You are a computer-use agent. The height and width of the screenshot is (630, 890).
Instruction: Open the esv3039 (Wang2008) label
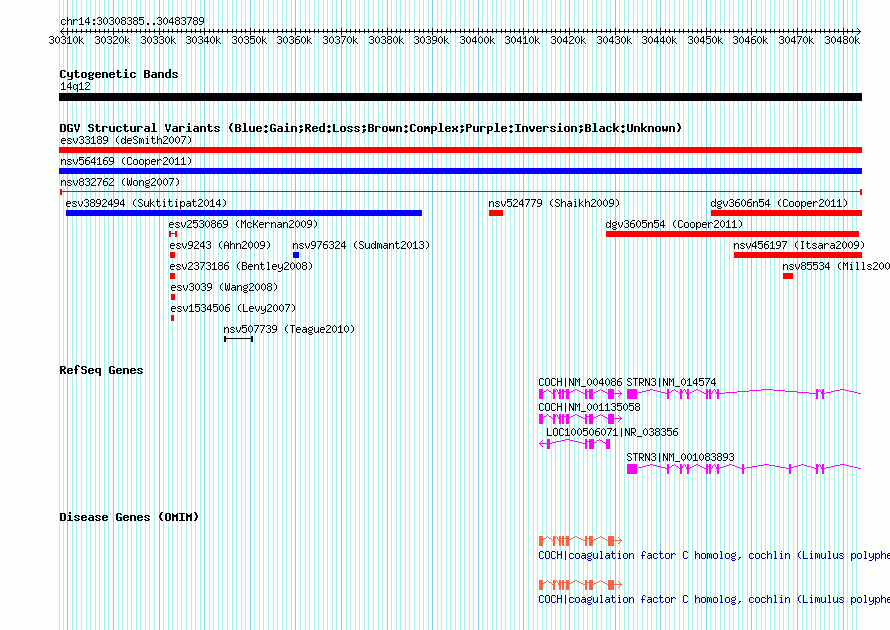pos(224,287)
